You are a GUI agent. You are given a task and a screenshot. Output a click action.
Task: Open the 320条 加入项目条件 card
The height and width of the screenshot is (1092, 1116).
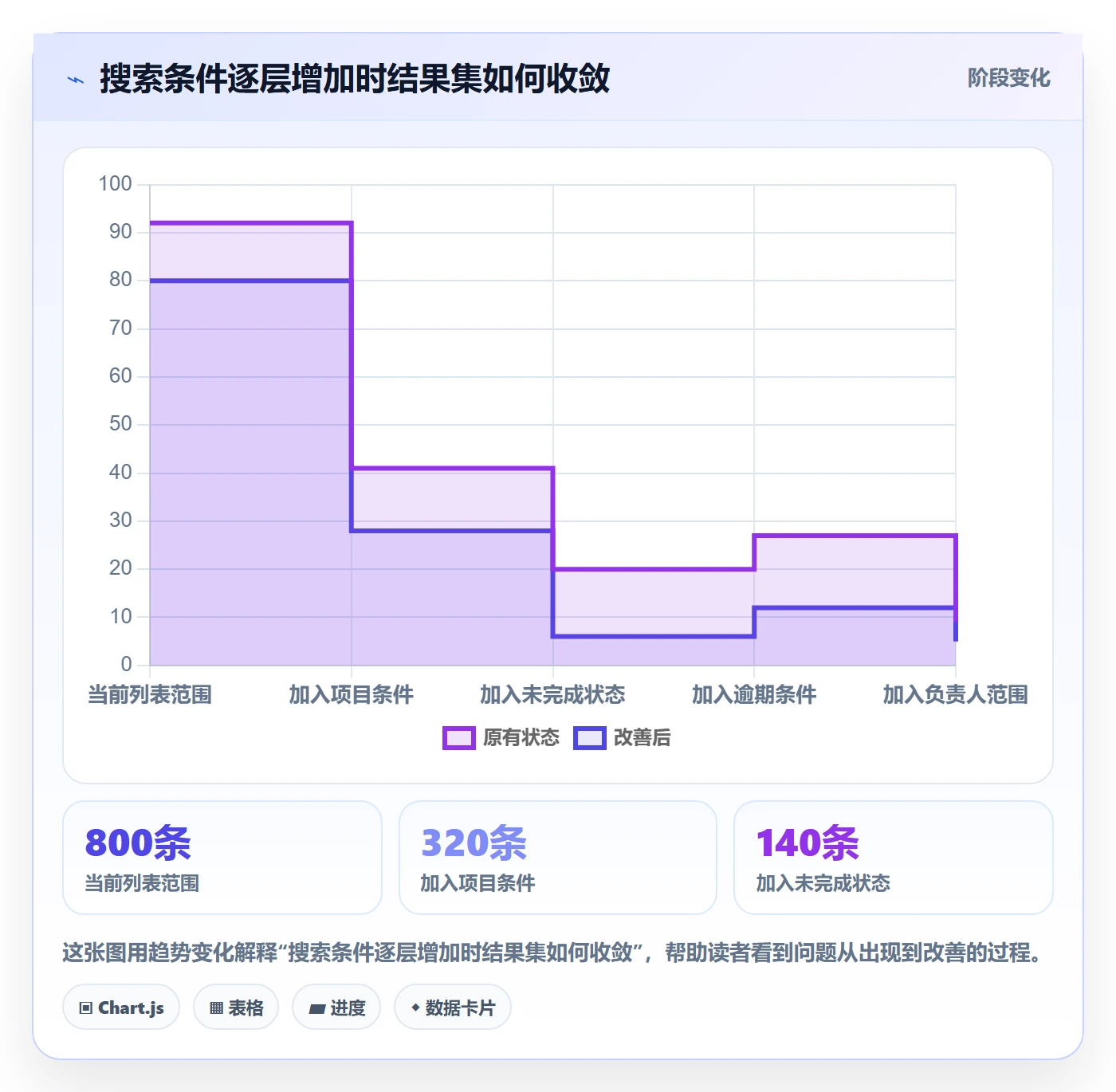(558, 858)
